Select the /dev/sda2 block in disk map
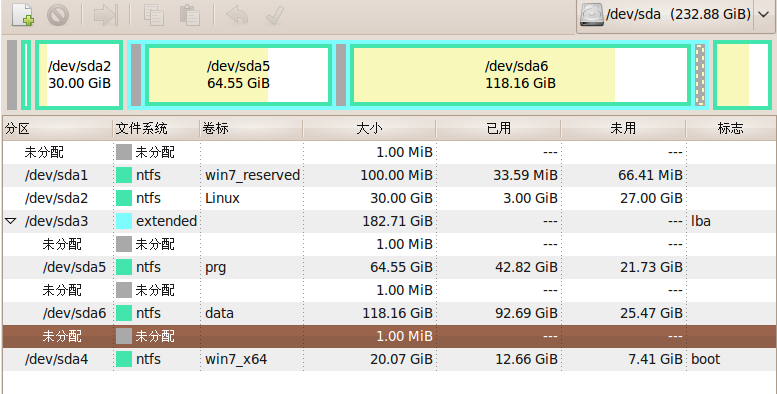The height and width of the screenshot is (394, 777). [x=79, y=75]
